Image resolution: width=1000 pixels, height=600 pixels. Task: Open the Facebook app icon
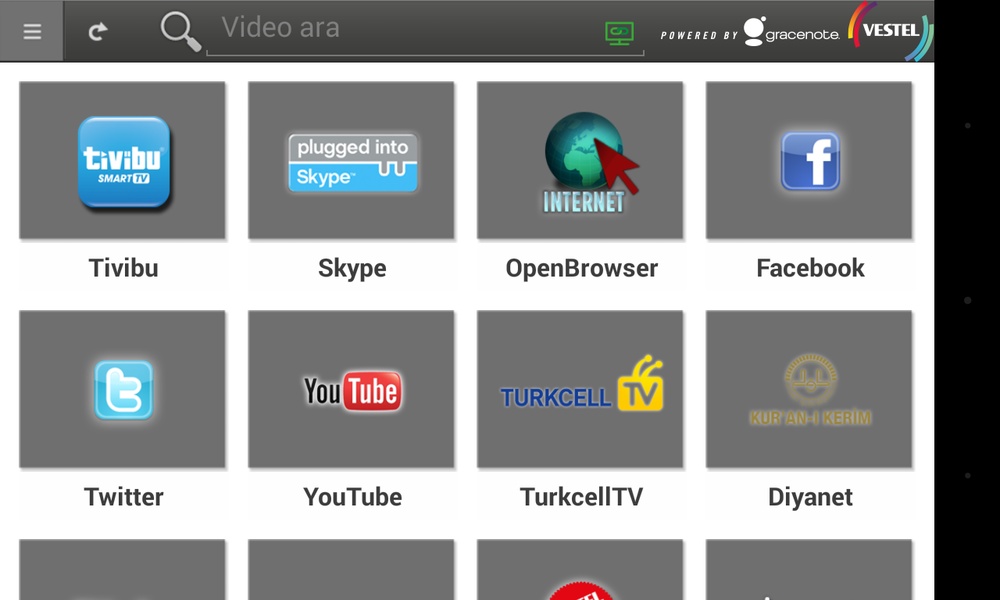pyautogui.click(x=809, y=160)
